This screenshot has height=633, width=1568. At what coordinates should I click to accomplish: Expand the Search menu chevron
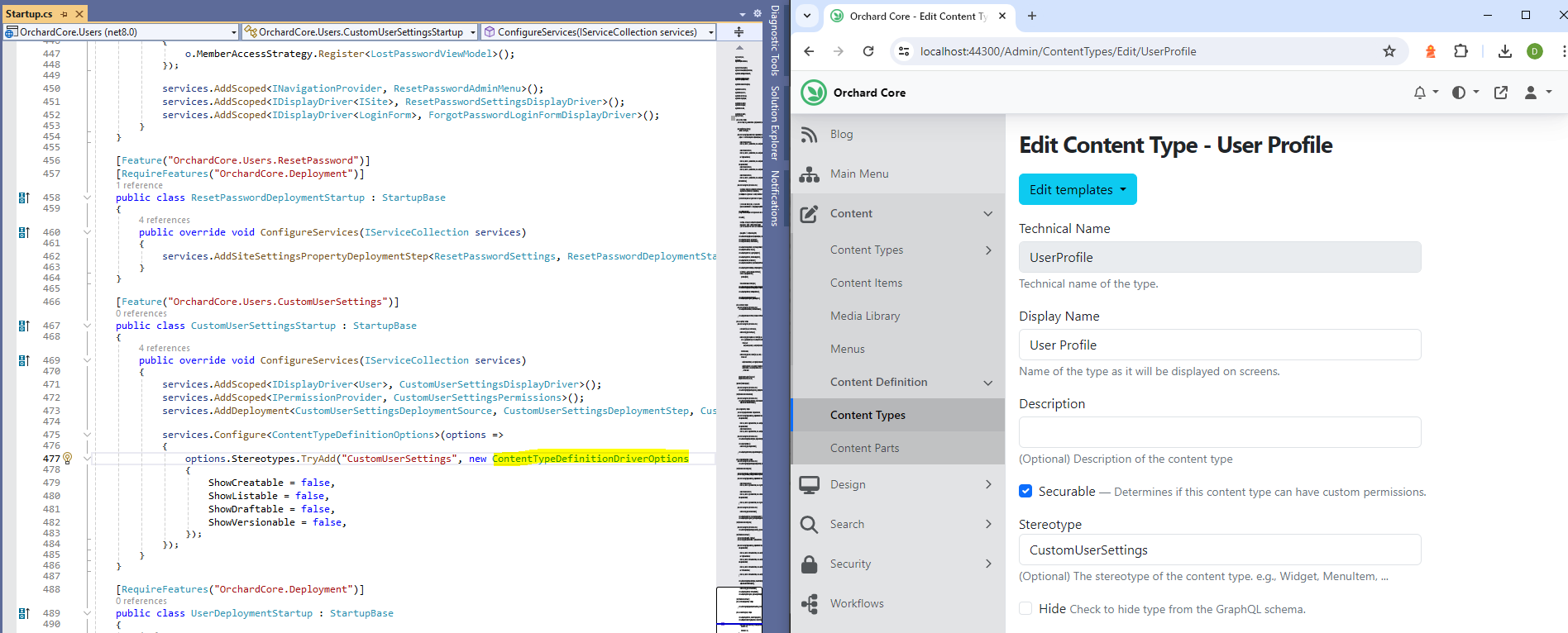[x=988, y=524]
